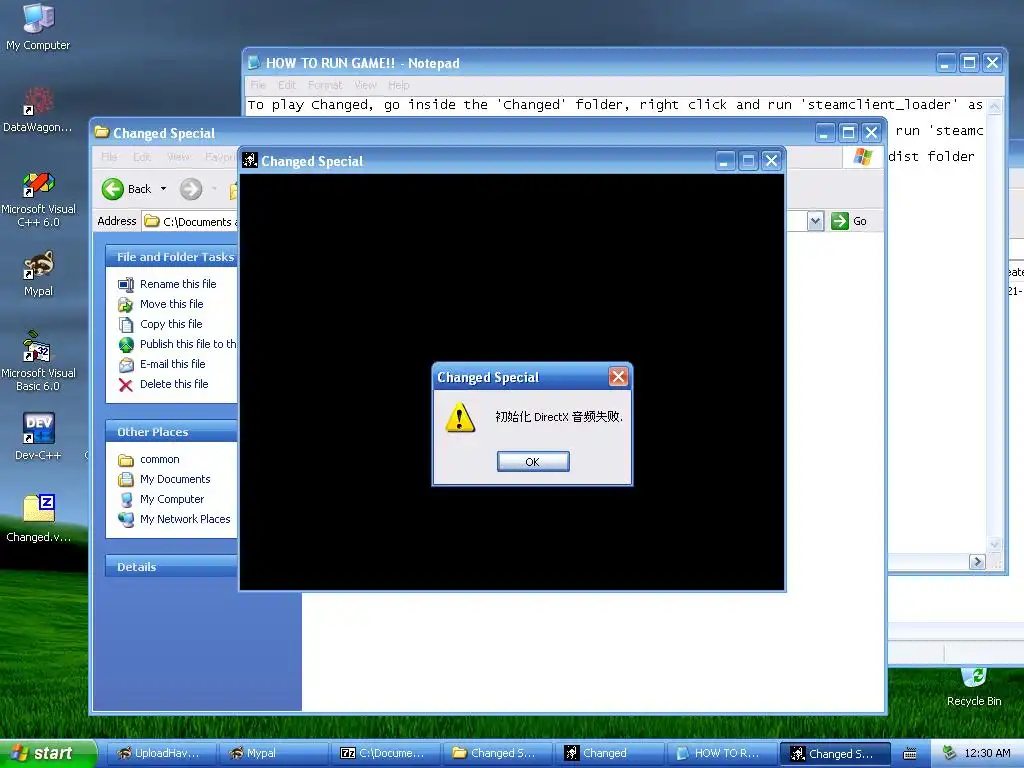Close the Changed Special game window
Image resolution: width=1024 pixels, height=768 pixels.
[771, 161]
